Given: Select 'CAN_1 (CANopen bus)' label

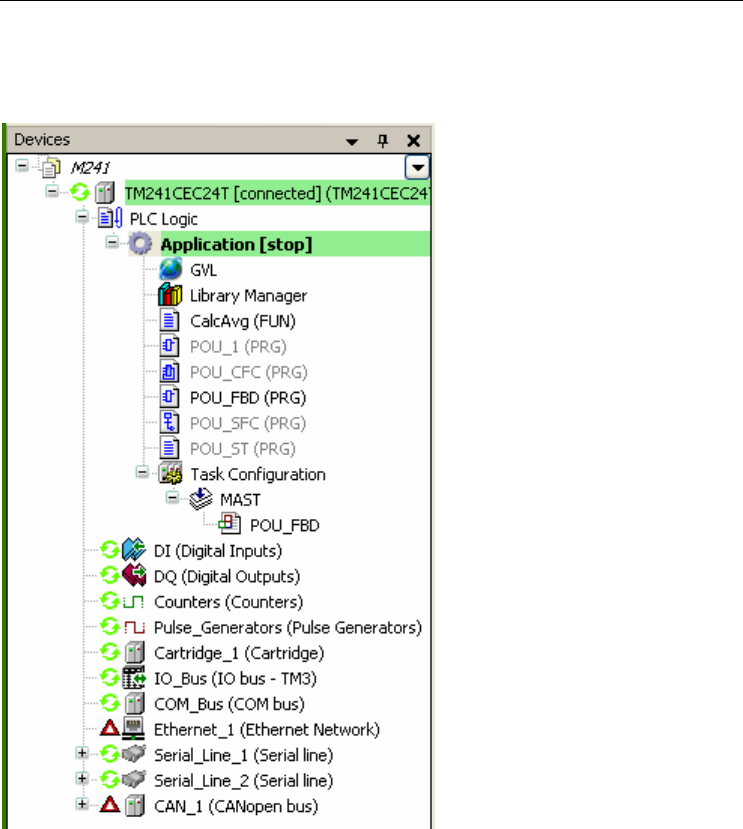Looking at the screenshot, I should coord(236,807).
